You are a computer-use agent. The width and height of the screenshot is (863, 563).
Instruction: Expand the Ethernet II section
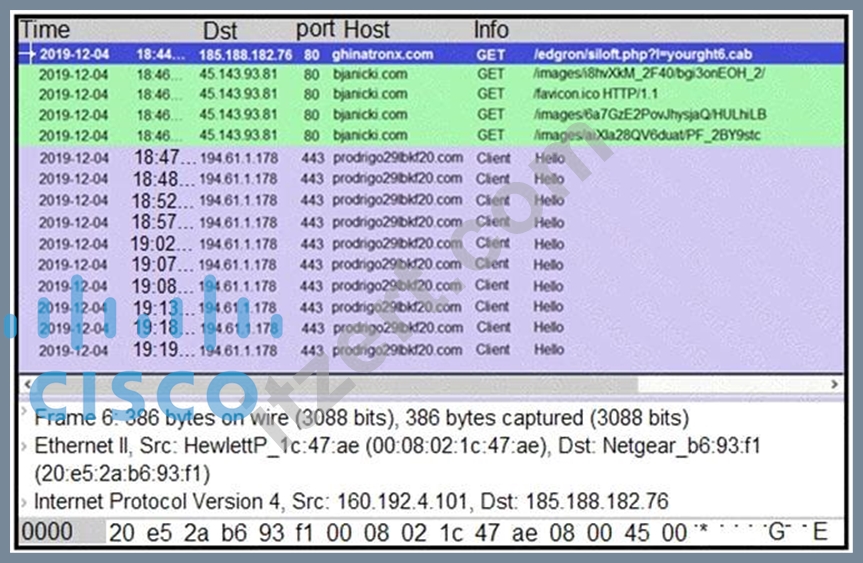(24, 446)
